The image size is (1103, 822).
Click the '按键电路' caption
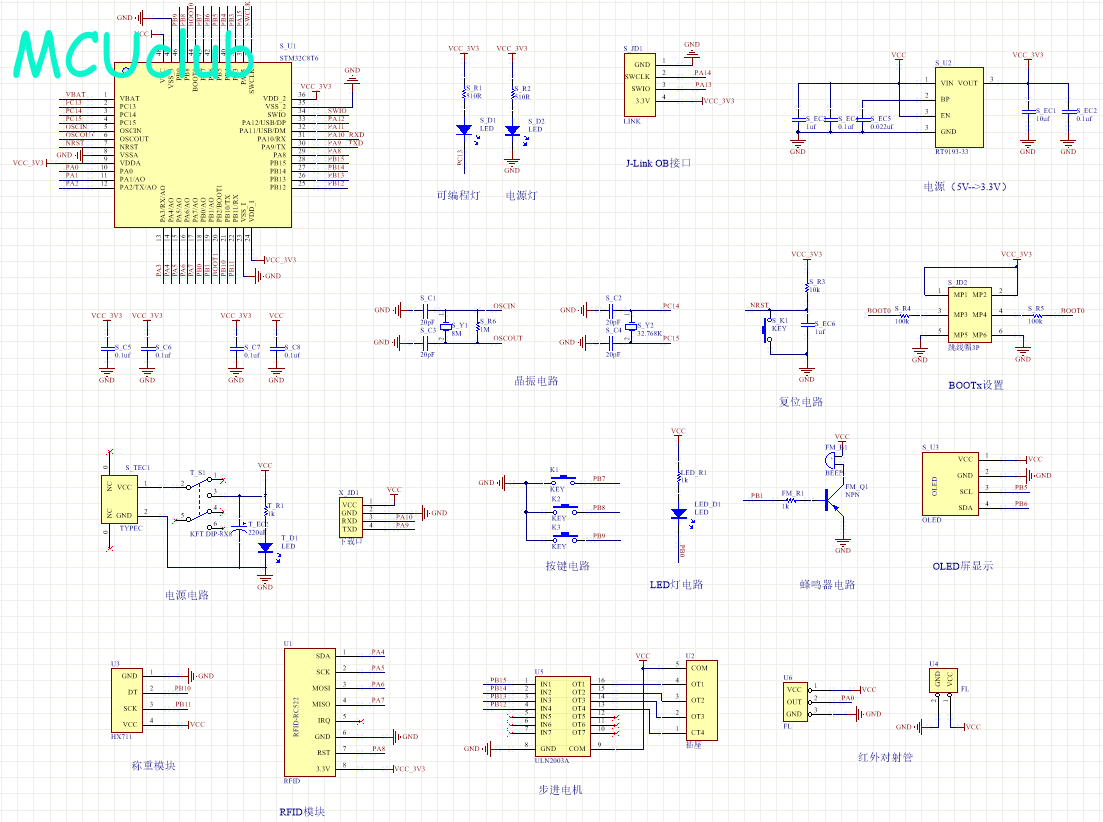point(568,566)
